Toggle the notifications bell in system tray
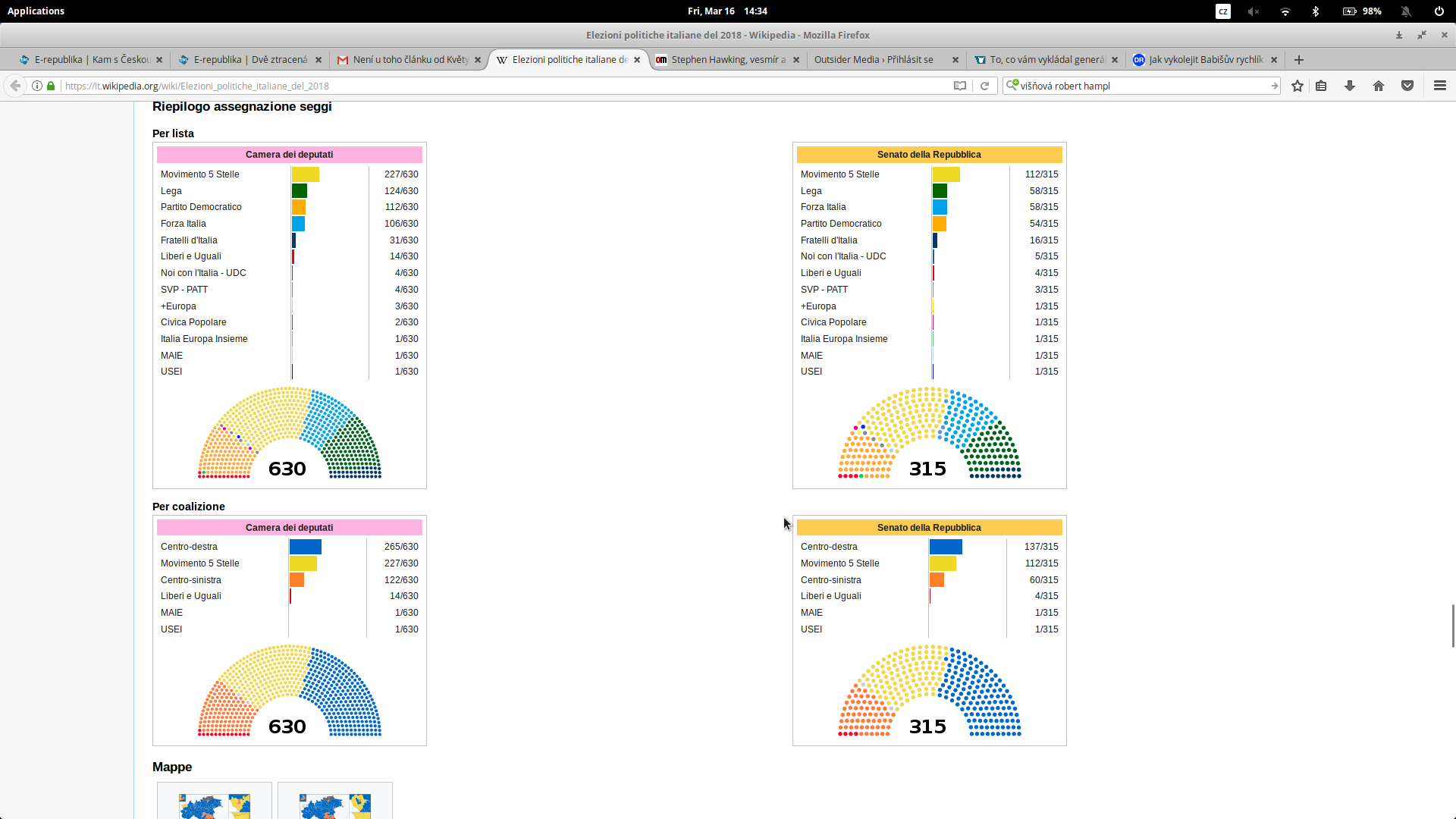The height and width of the screenshot is (819, 1456). point(1406,11)
